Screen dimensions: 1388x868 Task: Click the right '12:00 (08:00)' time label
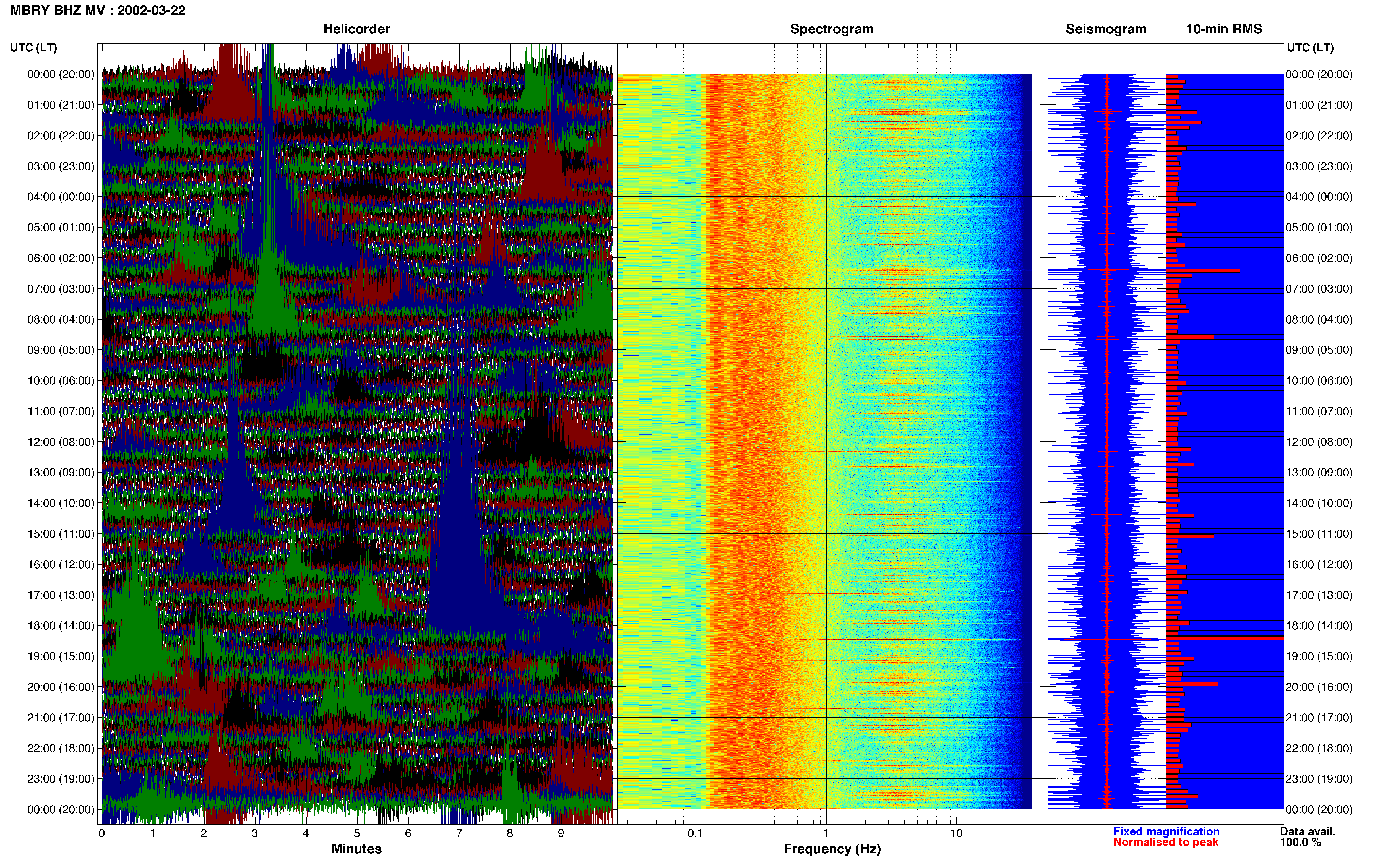coord(1319,442)
